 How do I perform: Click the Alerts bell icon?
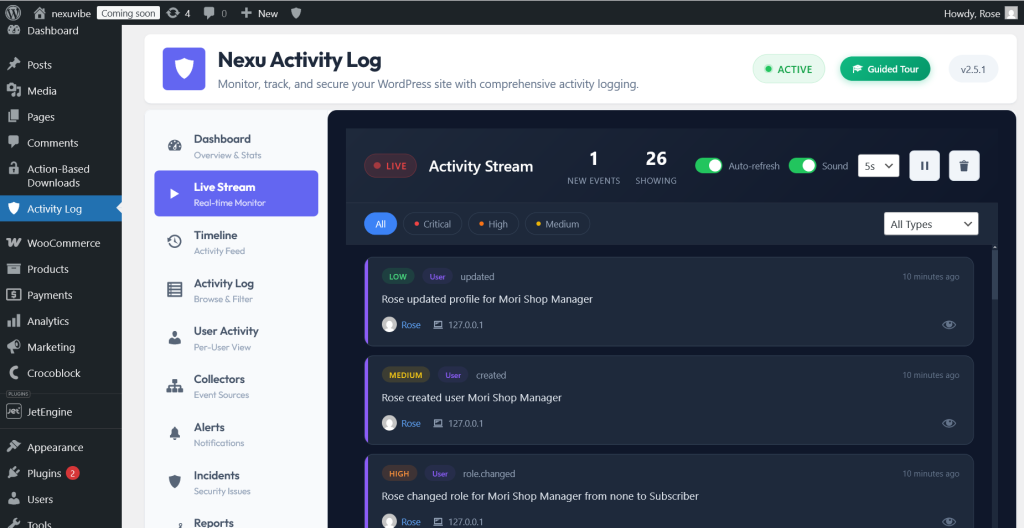(x=174, y=433)
